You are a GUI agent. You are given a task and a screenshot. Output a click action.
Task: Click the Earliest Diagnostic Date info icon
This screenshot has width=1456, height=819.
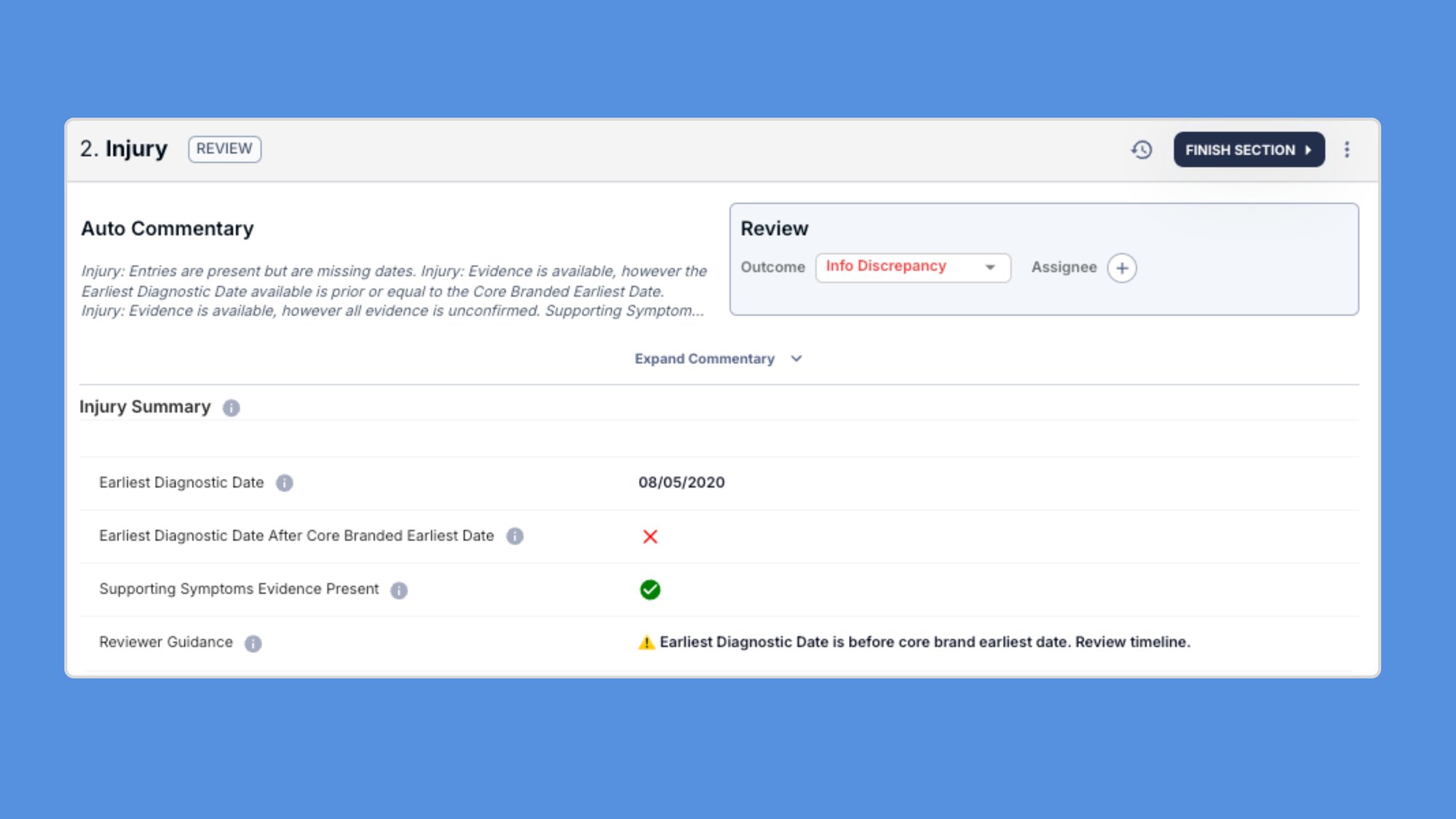[x=285, y=483]
